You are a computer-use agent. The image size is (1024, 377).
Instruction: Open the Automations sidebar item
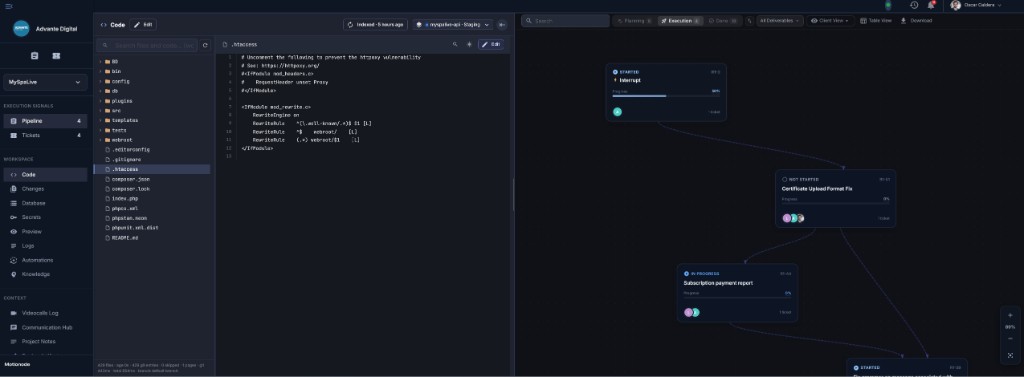tap(45, 260)
